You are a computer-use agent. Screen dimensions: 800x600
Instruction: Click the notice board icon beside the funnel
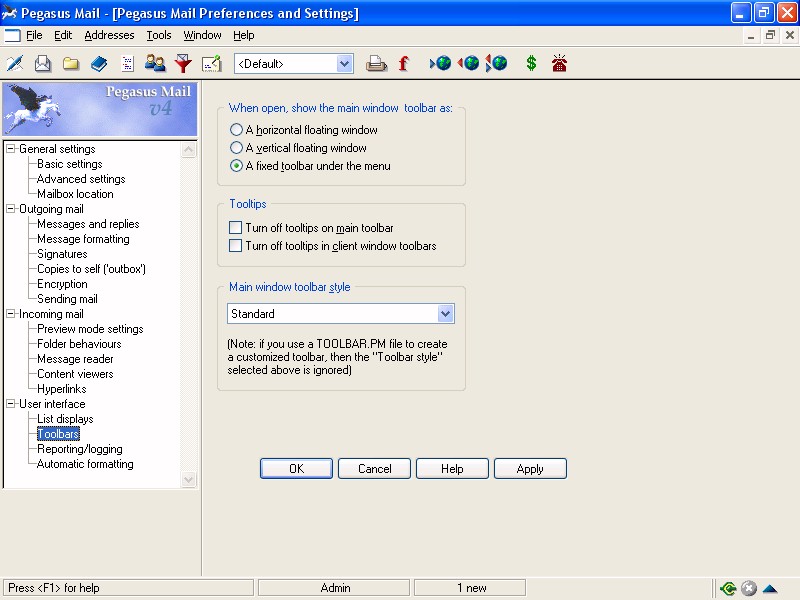(x=212, y=64)
